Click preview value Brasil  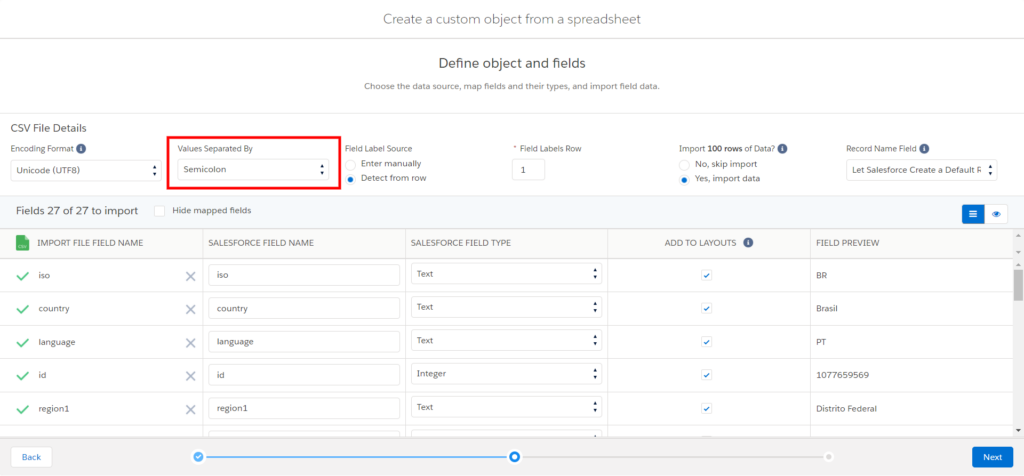(x=827, y=308)
